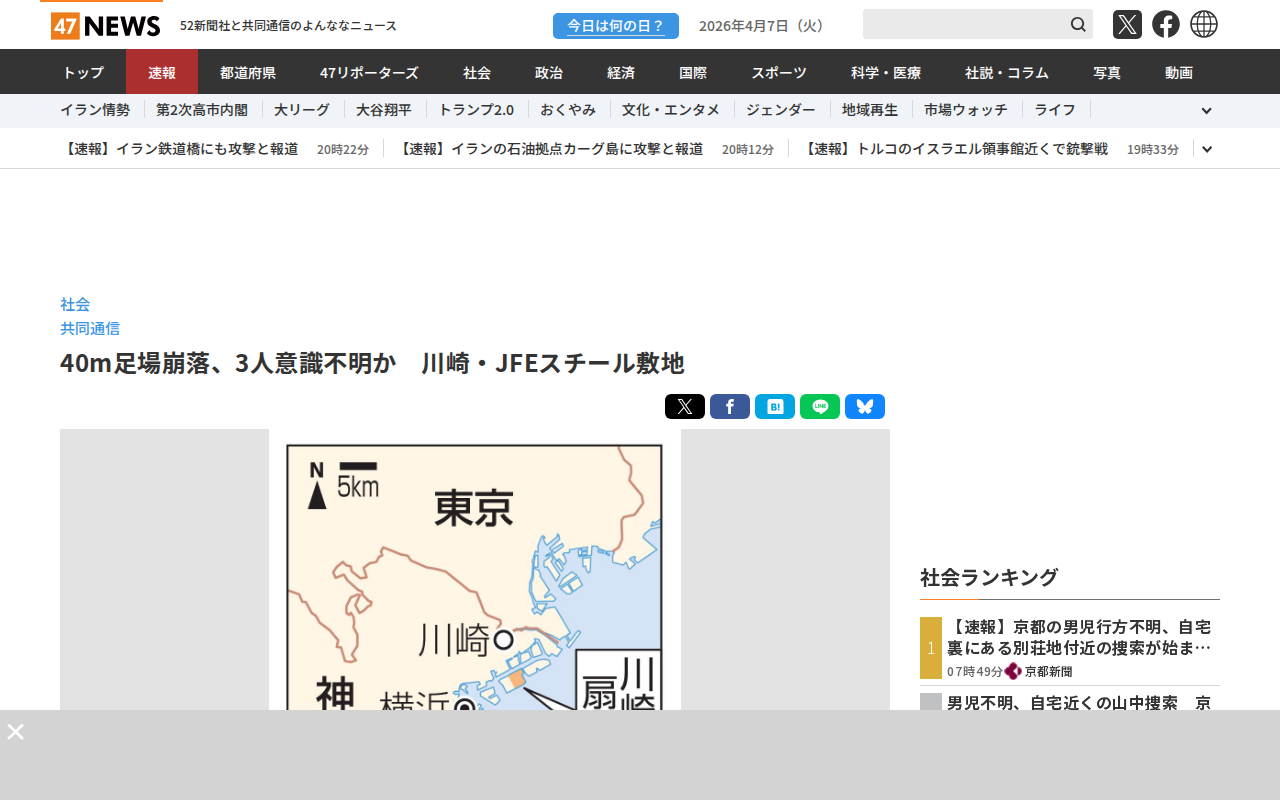Click the date 2026年4月7日（火）

[765, 25]
